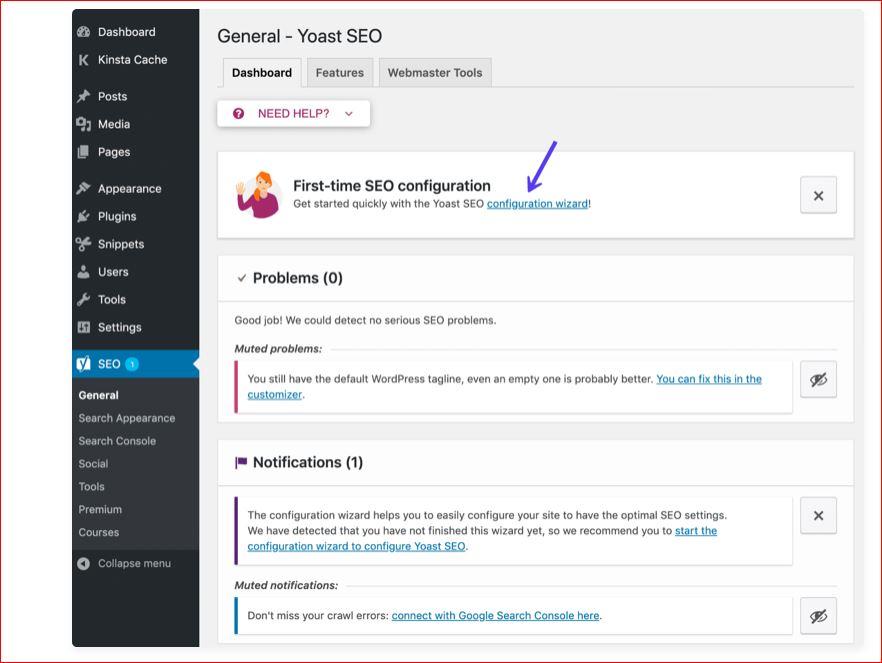Screen dimensions: 882x663
Task: Click the Notifications flag icon
Action: coord(241,463)
